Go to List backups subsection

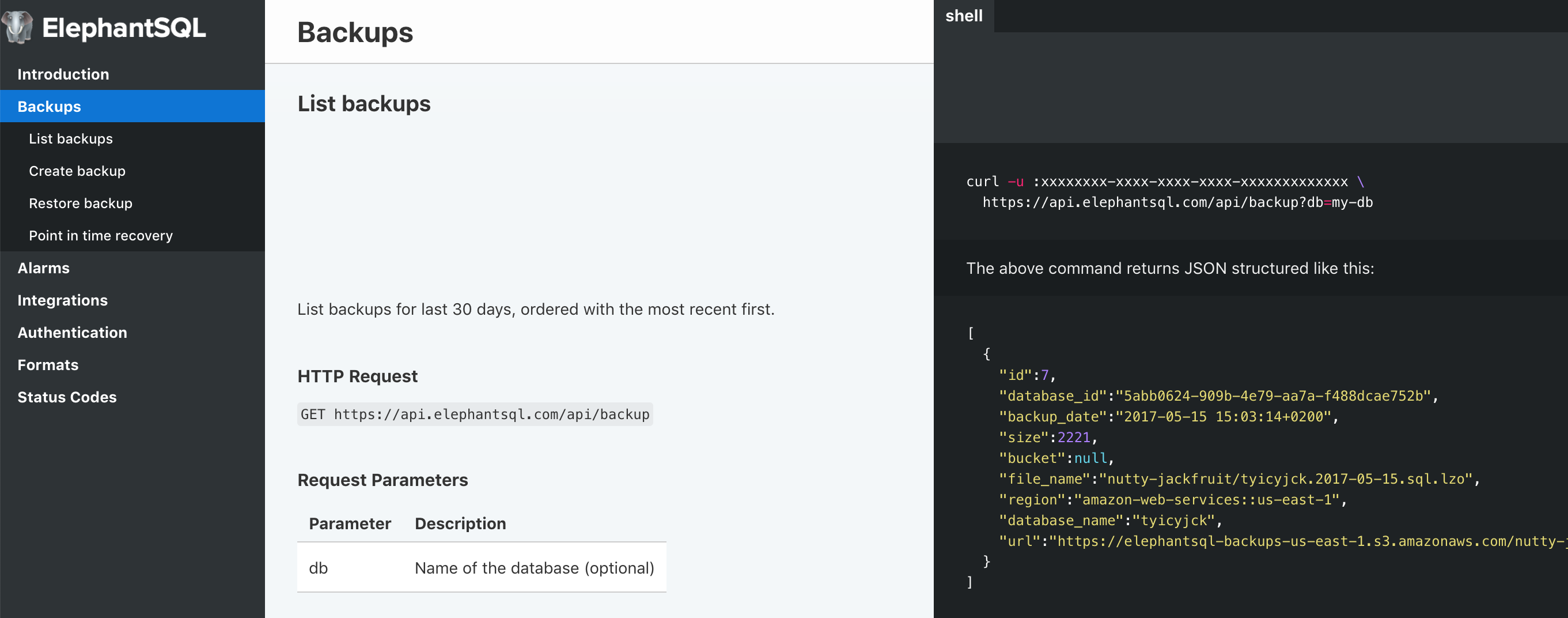tap(71, 139)
